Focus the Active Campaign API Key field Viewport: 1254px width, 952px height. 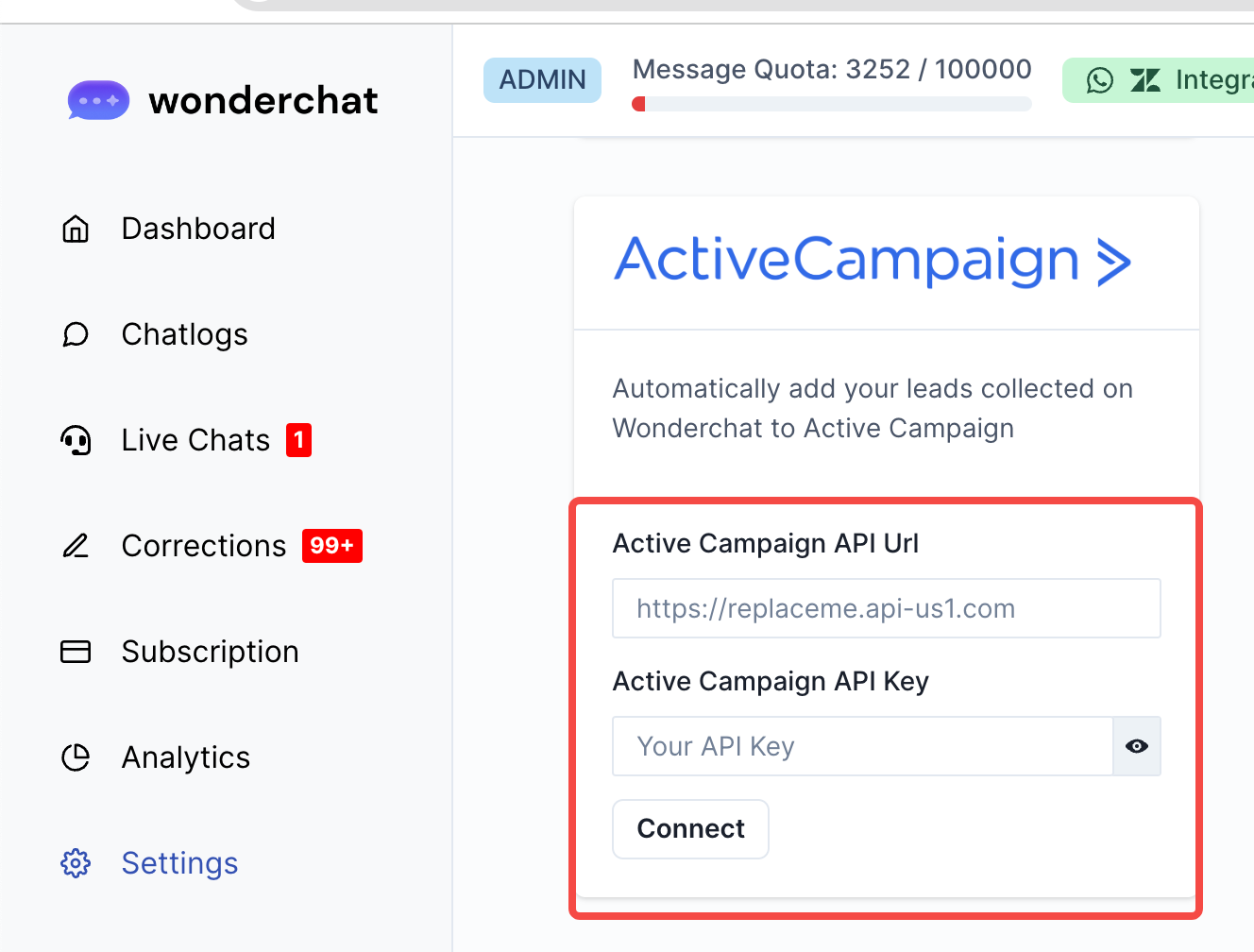862,746
